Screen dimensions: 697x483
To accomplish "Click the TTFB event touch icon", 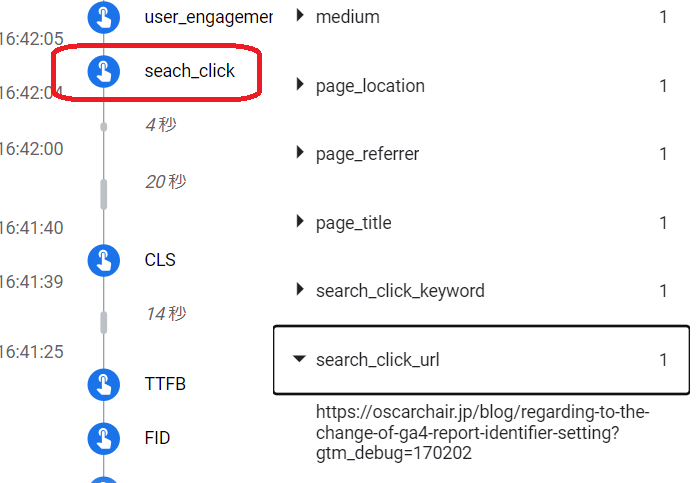I will (104, 384).
